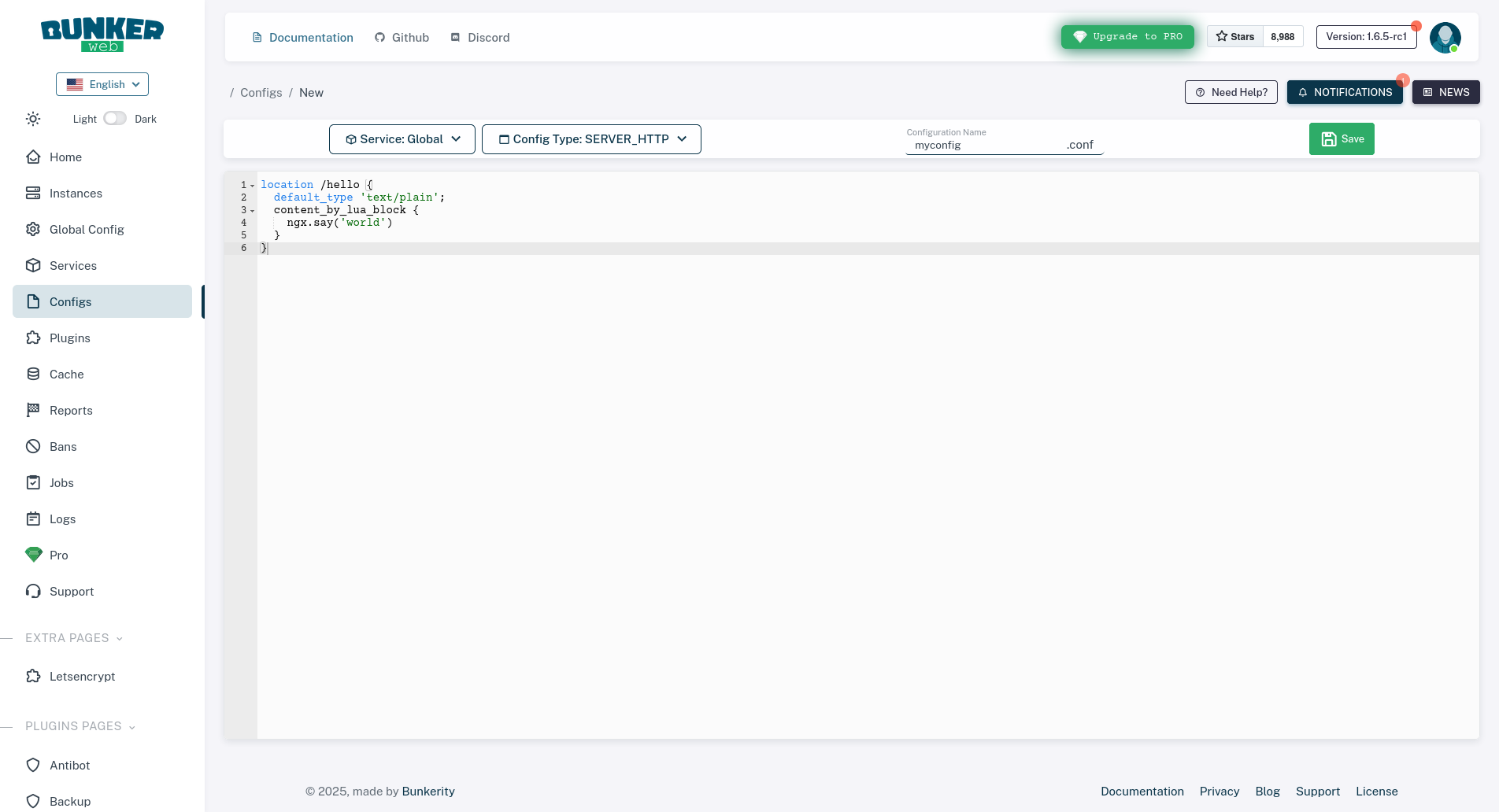
Task: Open the Bunkerity link in the footer
Action: click(x=428, y=791)
